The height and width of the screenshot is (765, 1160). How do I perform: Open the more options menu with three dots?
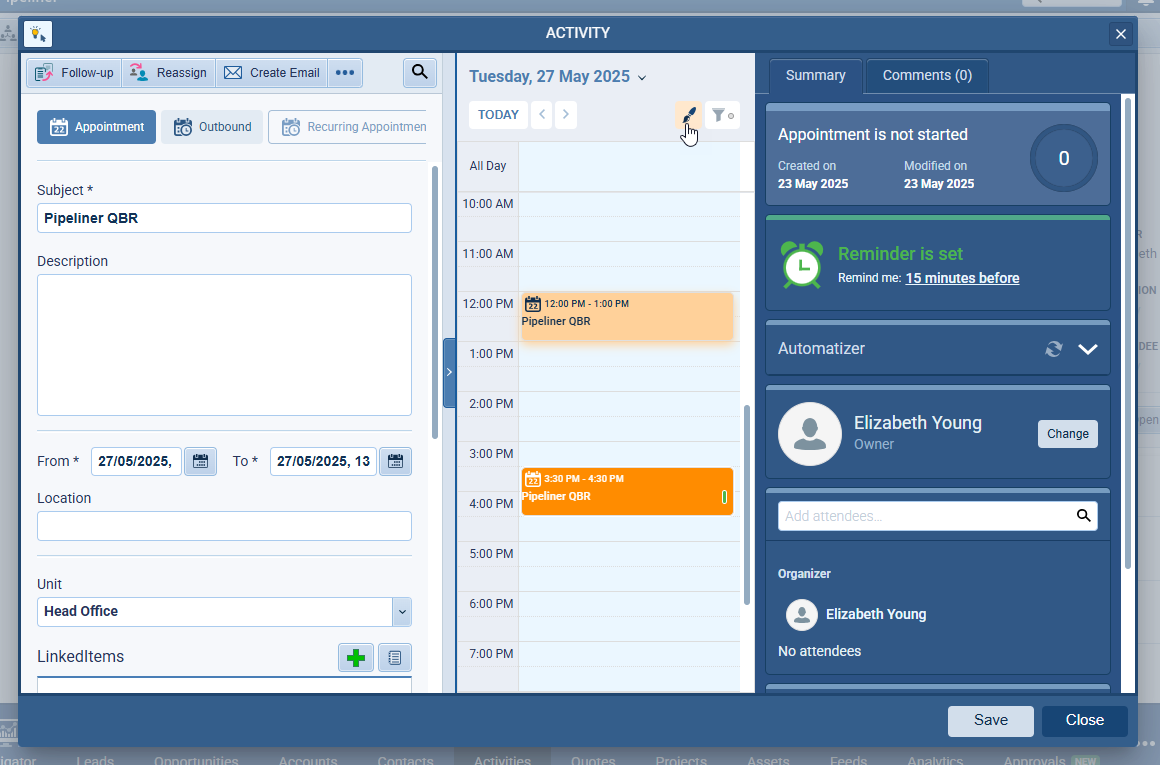point(345,72)
